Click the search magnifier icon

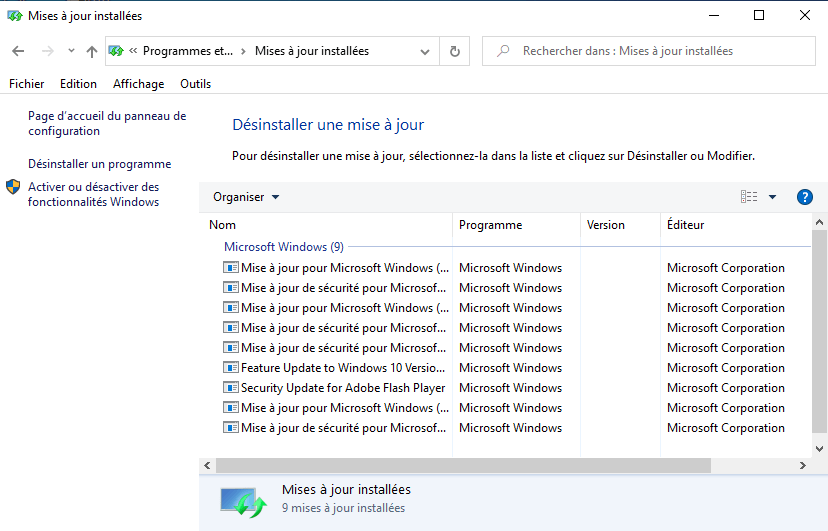point(503,51)
